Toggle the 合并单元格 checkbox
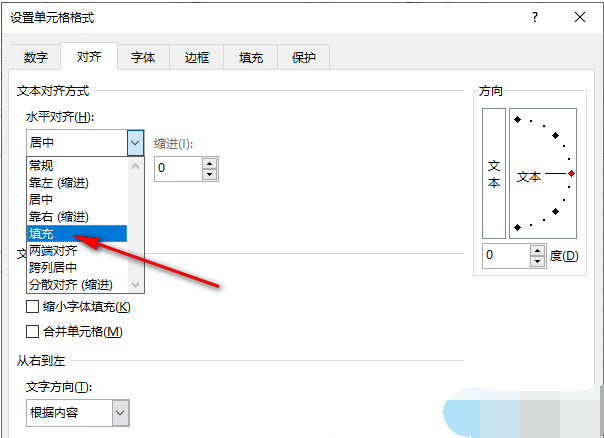 coord(32,332)
